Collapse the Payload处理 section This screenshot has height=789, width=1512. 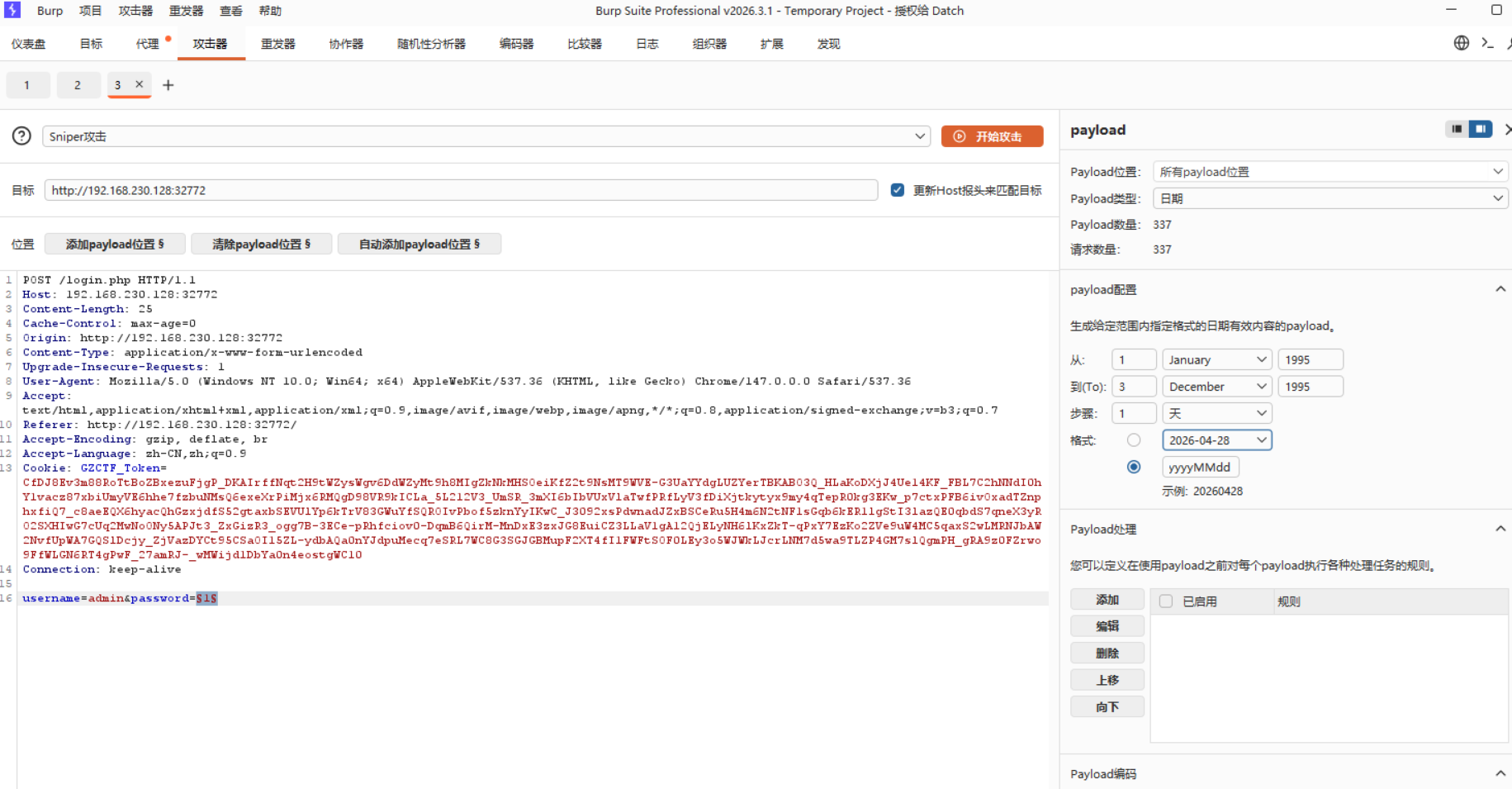[x=1500, y=529]
